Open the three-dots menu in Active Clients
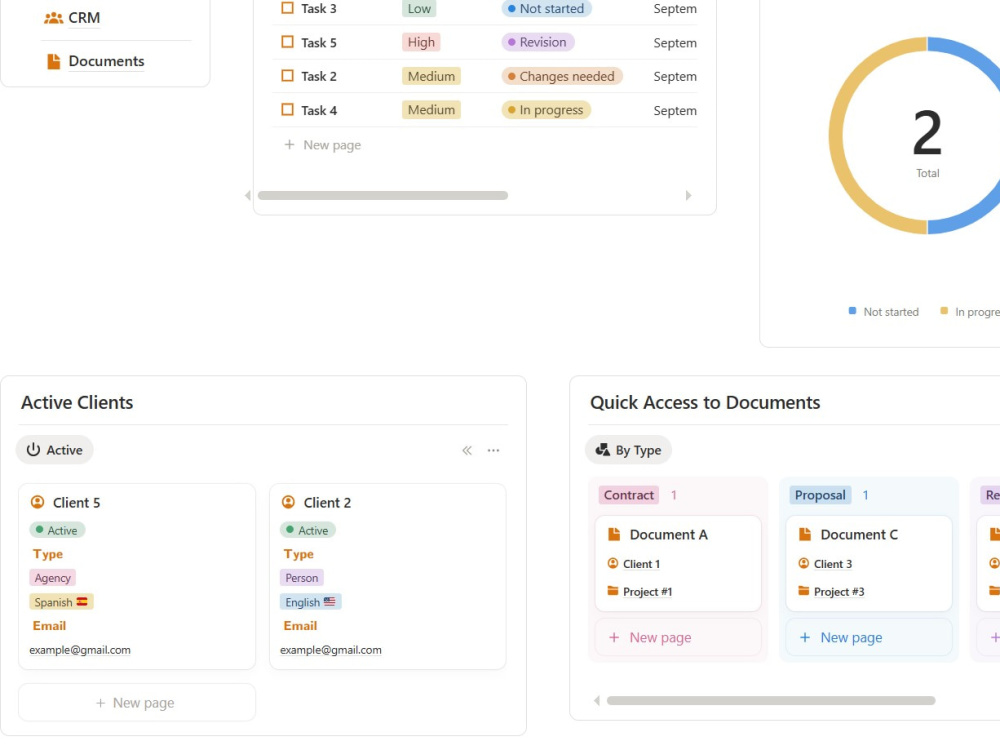The height and width of the screenshot is (750, 1000). pos(493,450)
